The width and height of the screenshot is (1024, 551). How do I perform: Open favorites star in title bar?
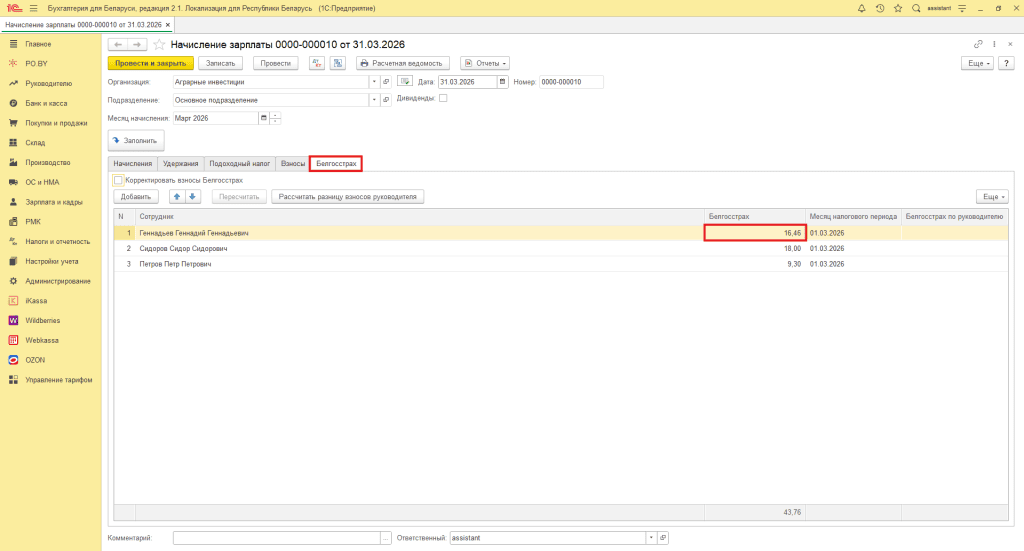898,8
